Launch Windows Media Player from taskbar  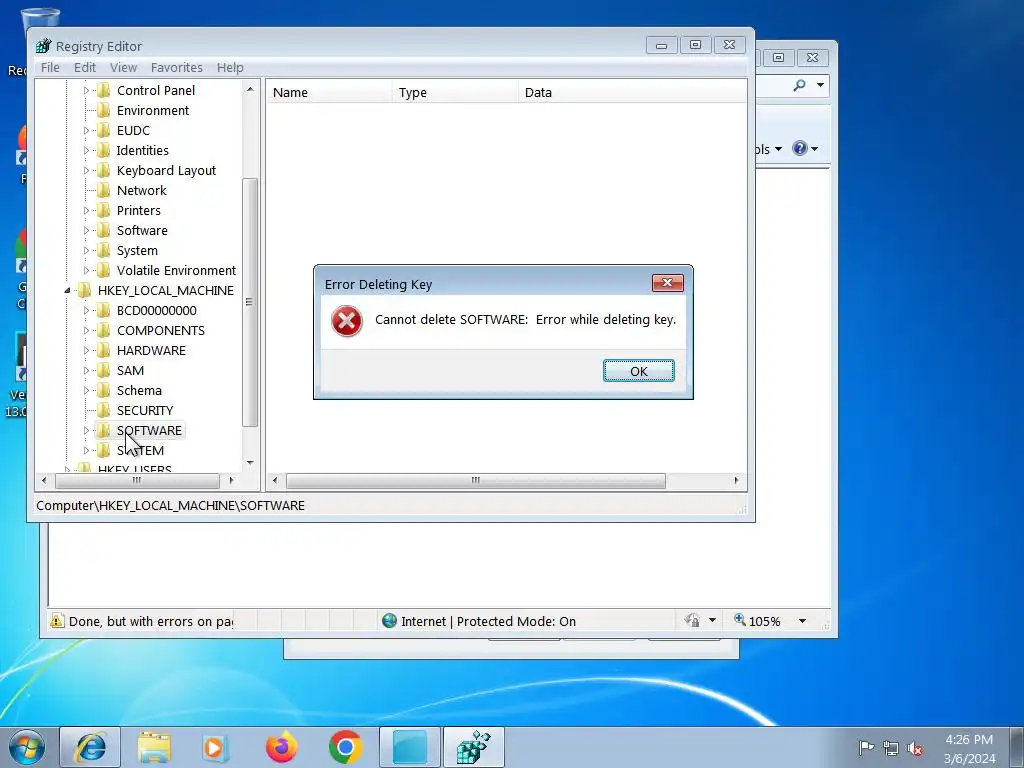click(x=215, y=747)
